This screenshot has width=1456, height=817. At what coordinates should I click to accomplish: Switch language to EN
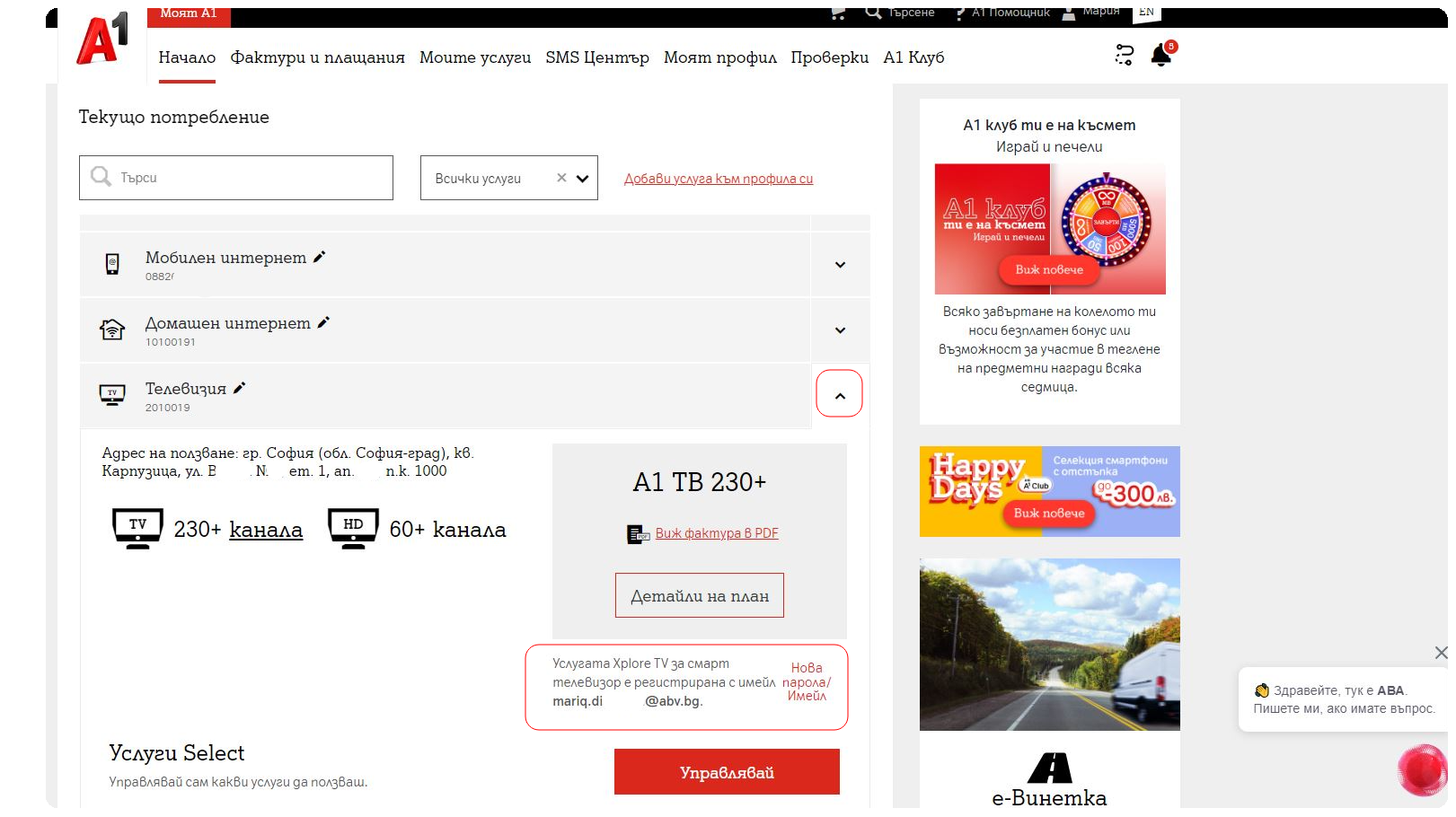1146,13
